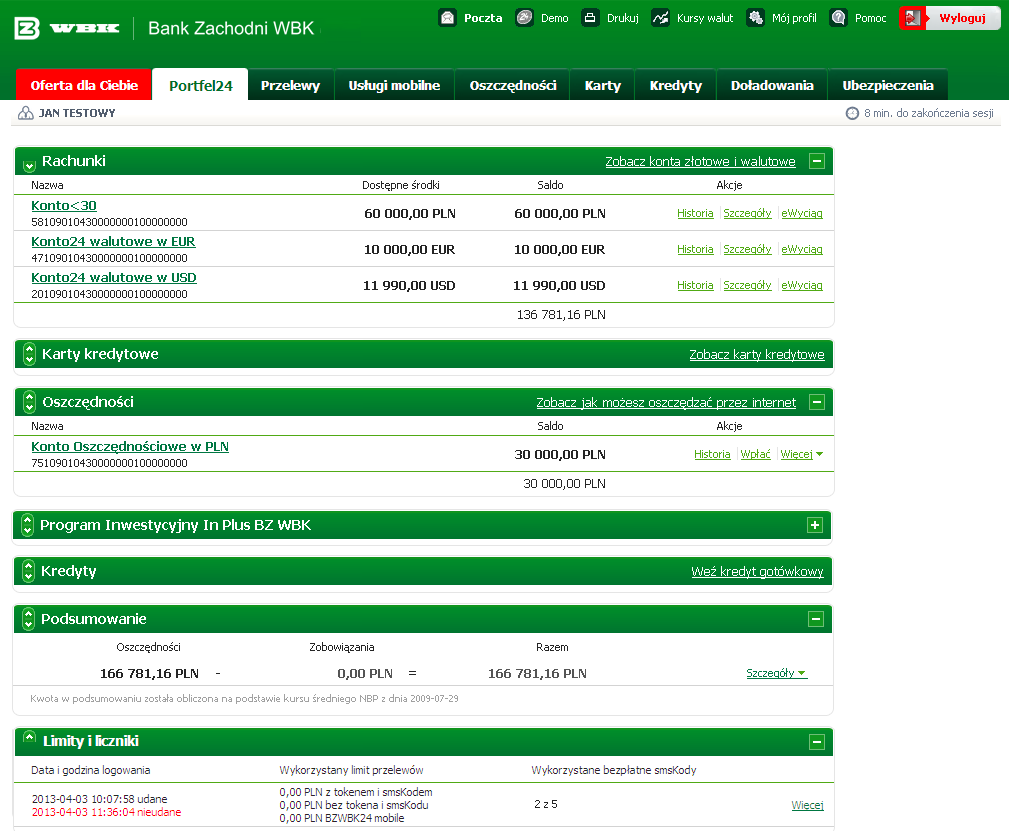Click the reorder arrow on Limity i liczniki header

pos(29,737)
